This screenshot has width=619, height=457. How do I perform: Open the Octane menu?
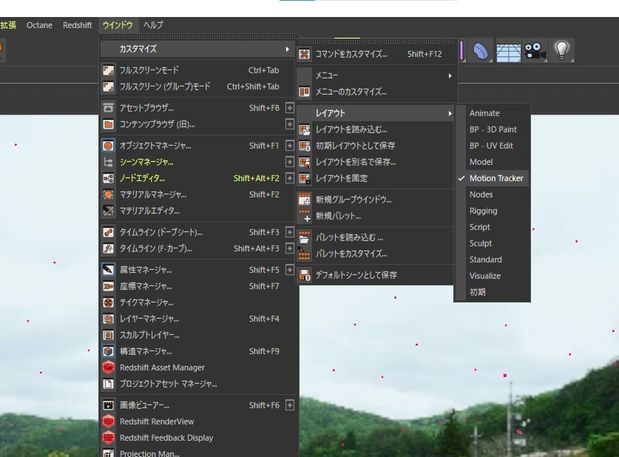click(39, 25)
